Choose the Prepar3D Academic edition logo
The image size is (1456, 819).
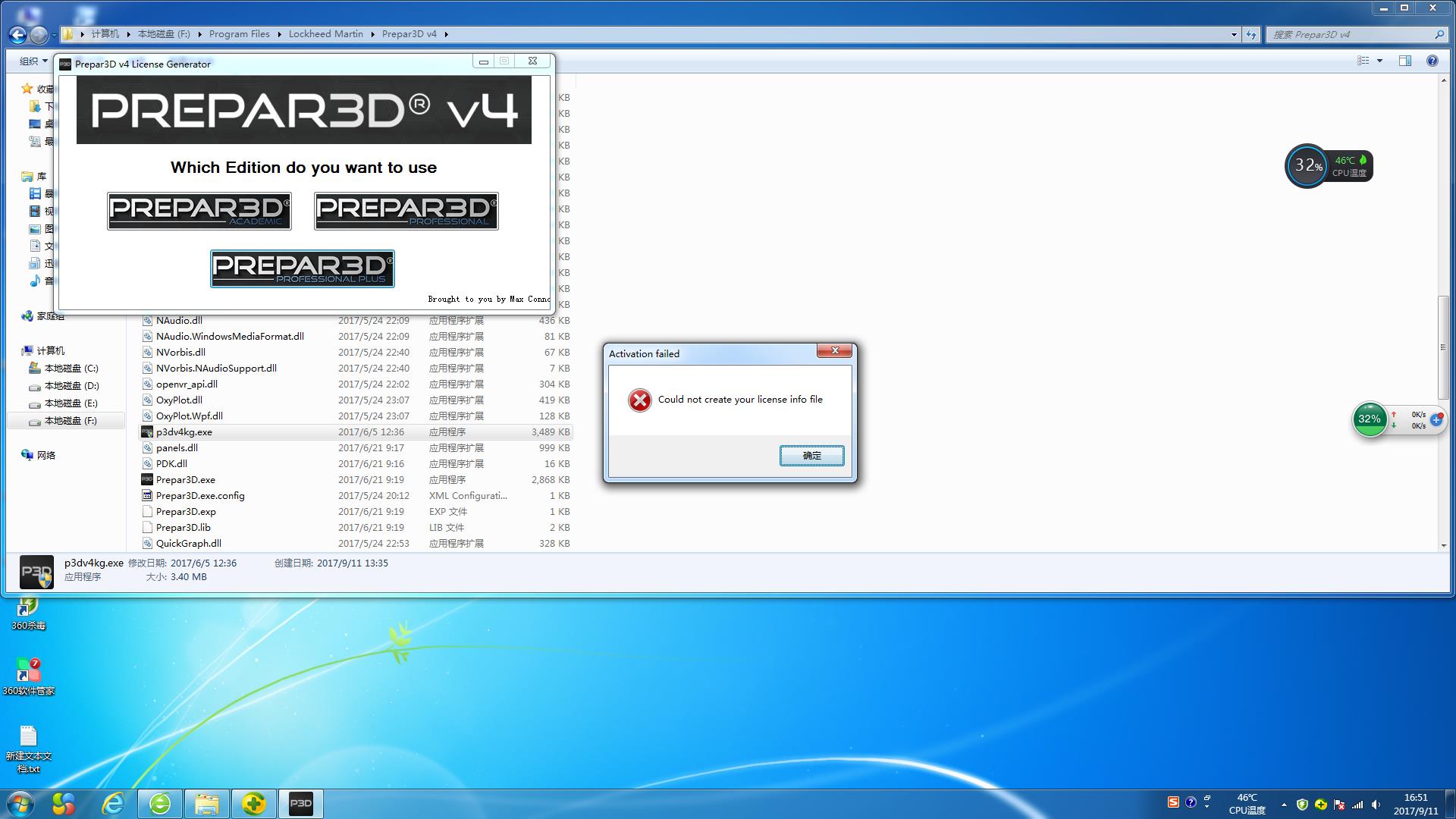[x=199, y=211]
